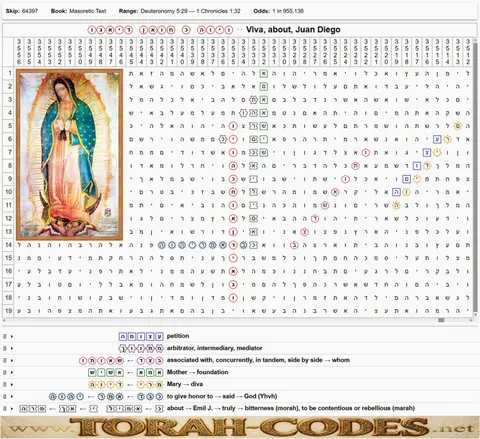Grab the drag handle of the 'associated with' row
480x439 pixels.
5,360
